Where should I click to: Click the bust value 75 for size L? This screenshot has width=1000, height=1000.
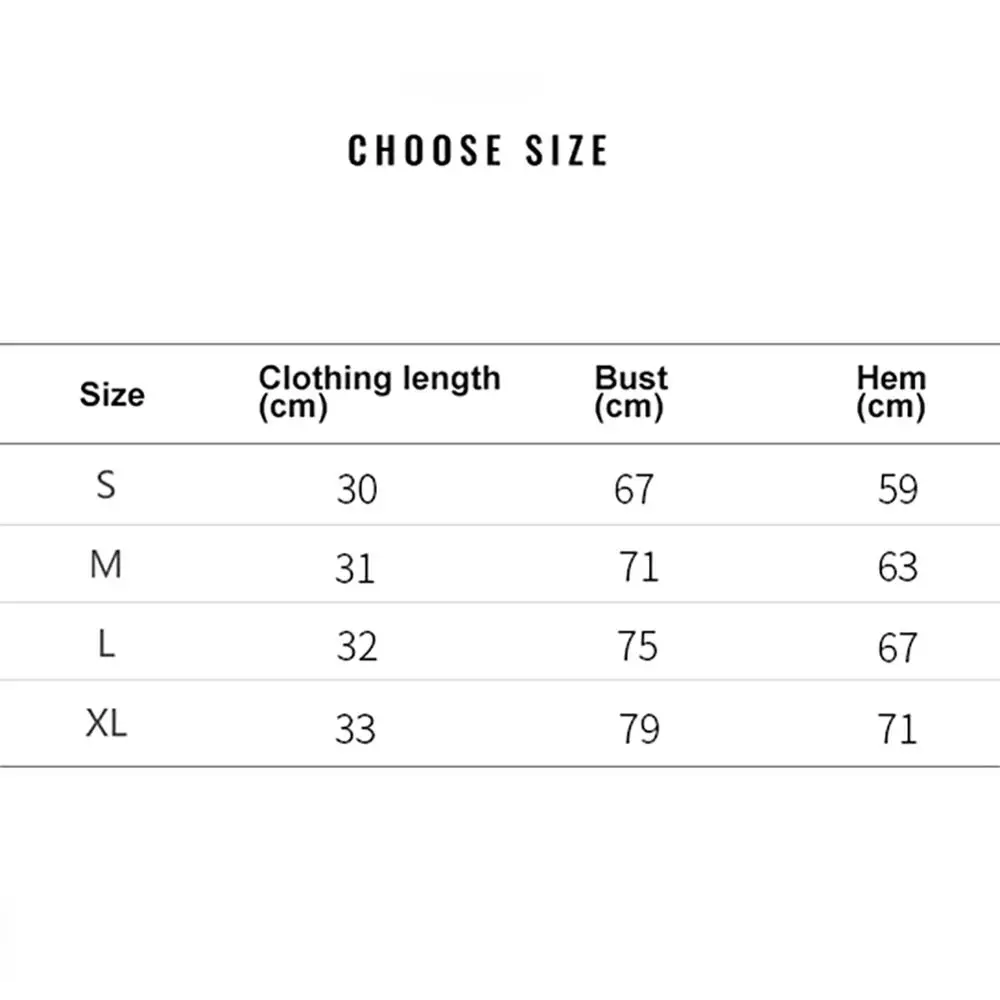tap(637, 647)
